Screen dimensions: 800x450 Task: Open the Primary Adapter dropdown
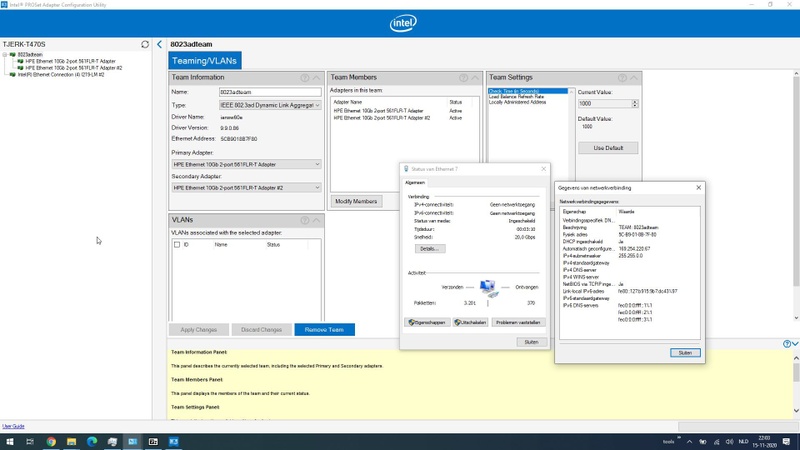click(246, 164)
